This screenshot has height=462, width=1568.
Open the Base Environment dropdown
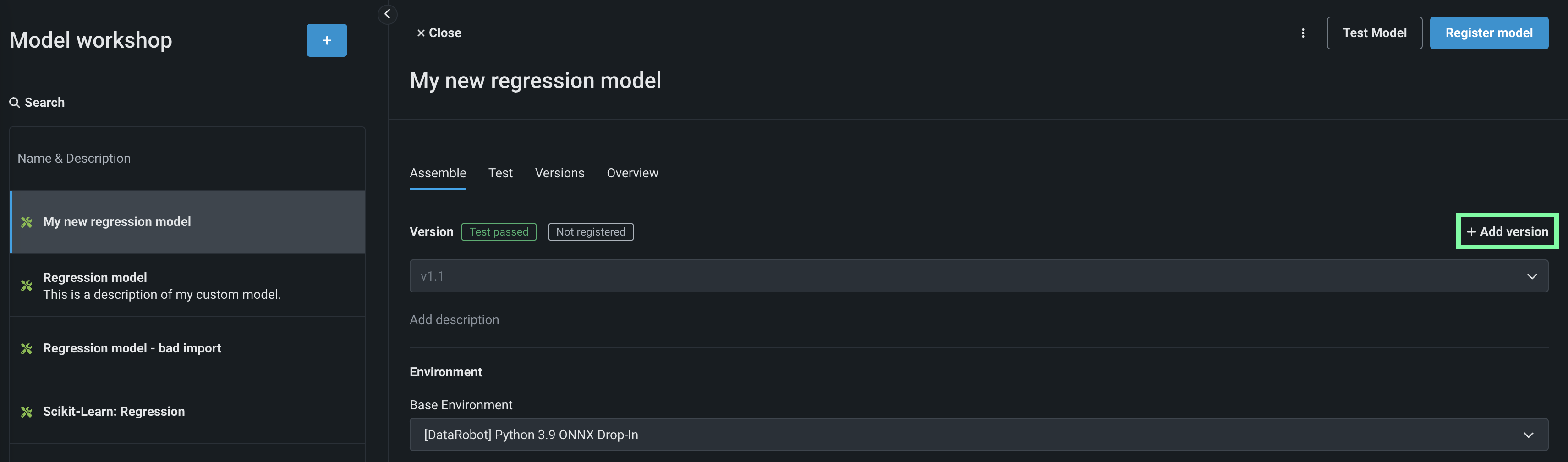pyautogui.click(x=1528, y=434)
